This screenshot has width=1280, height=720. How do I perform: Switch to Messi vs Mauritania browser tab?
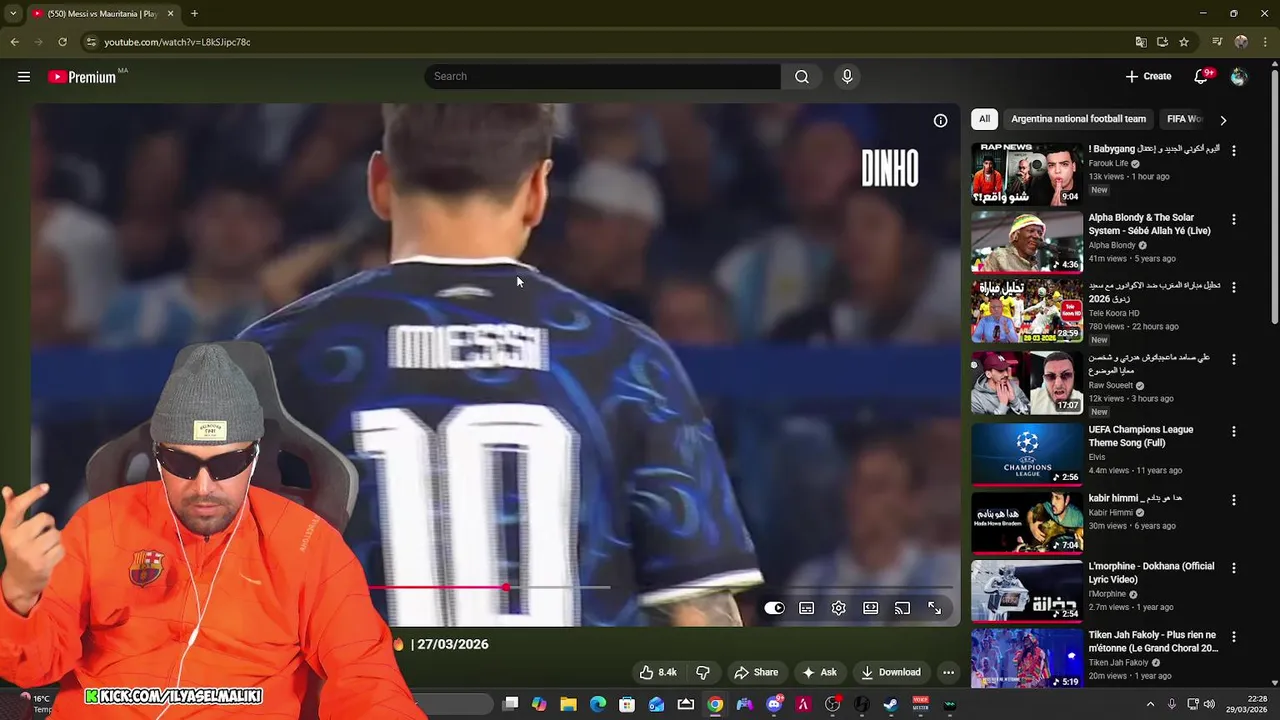tap(102, 13)
